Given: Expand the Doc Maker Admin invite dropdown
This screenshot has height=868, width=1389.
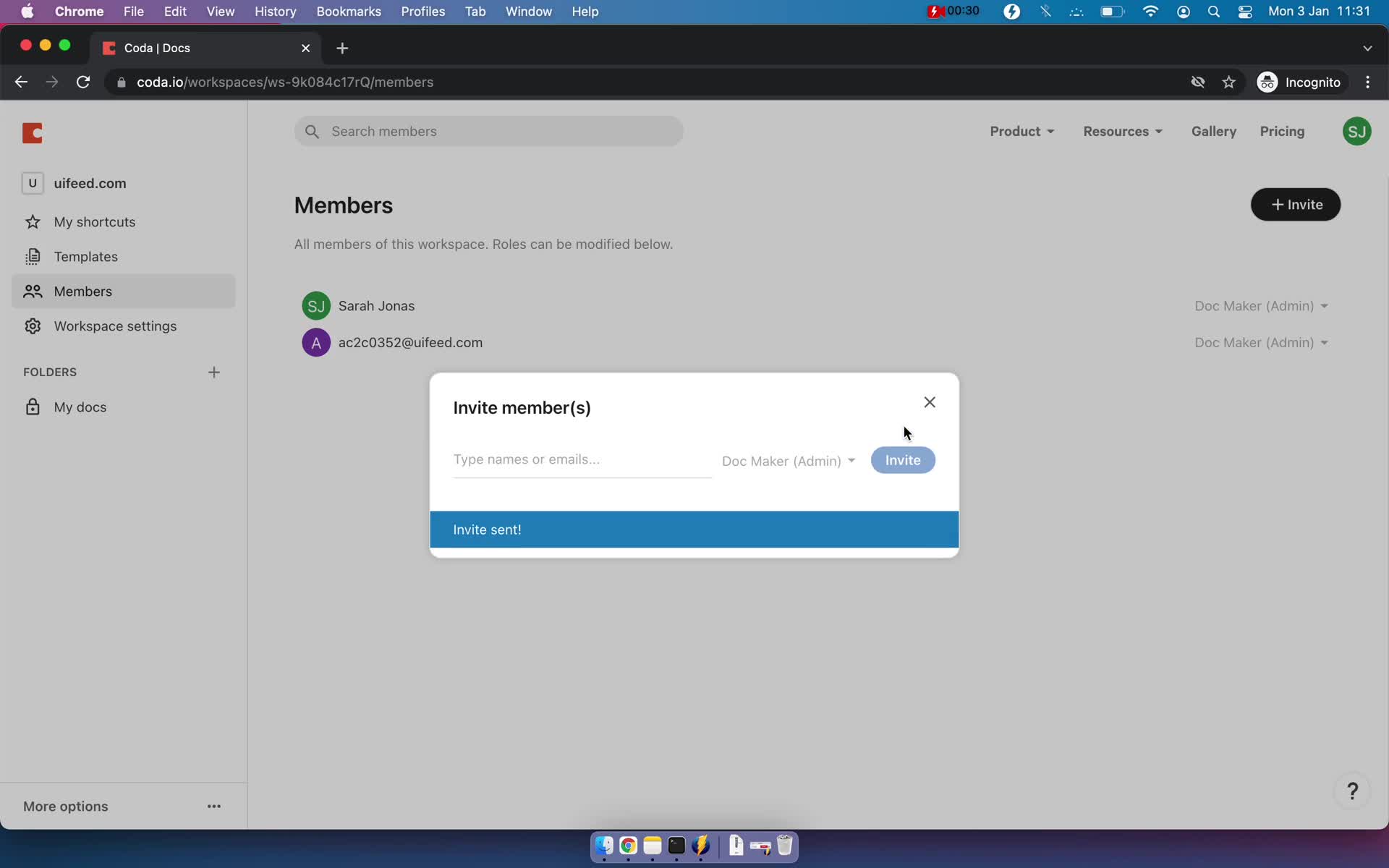Looking at the screenshot, I should (787, 460).
